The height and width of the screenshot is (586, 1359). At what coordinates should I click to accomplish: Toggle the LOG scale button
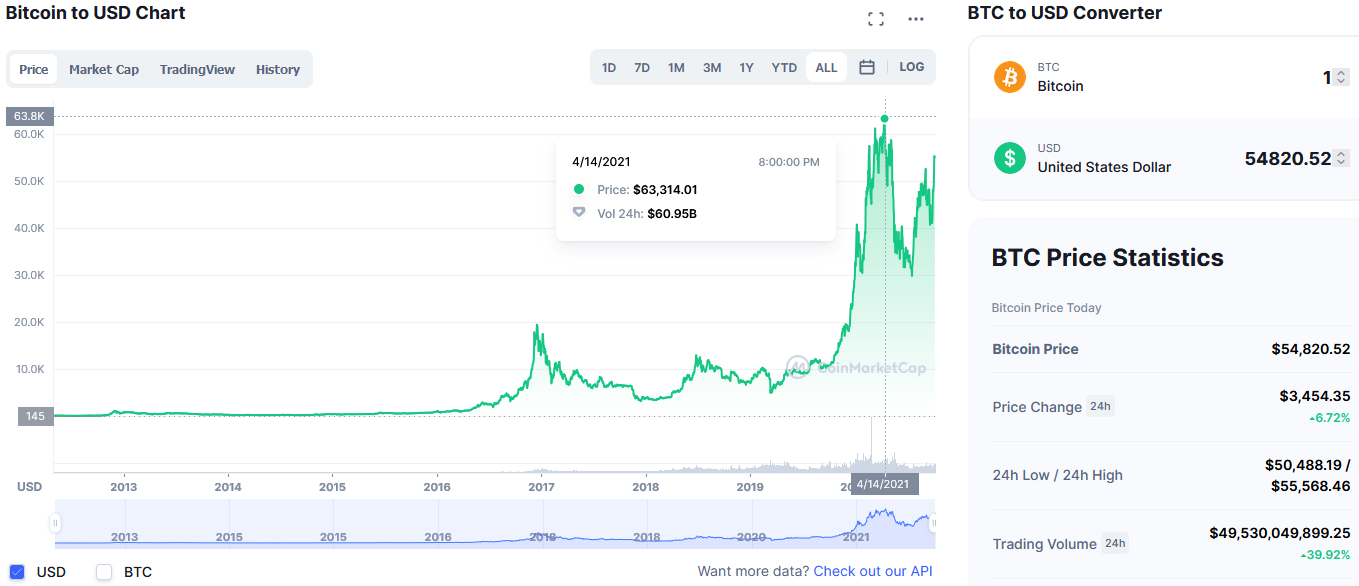(x=912, y=67)
